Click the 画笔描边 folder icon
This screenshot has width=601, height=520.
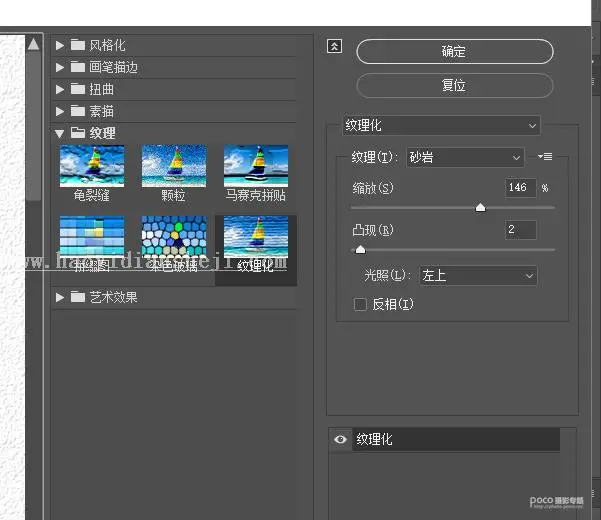[x=78, y=67]
